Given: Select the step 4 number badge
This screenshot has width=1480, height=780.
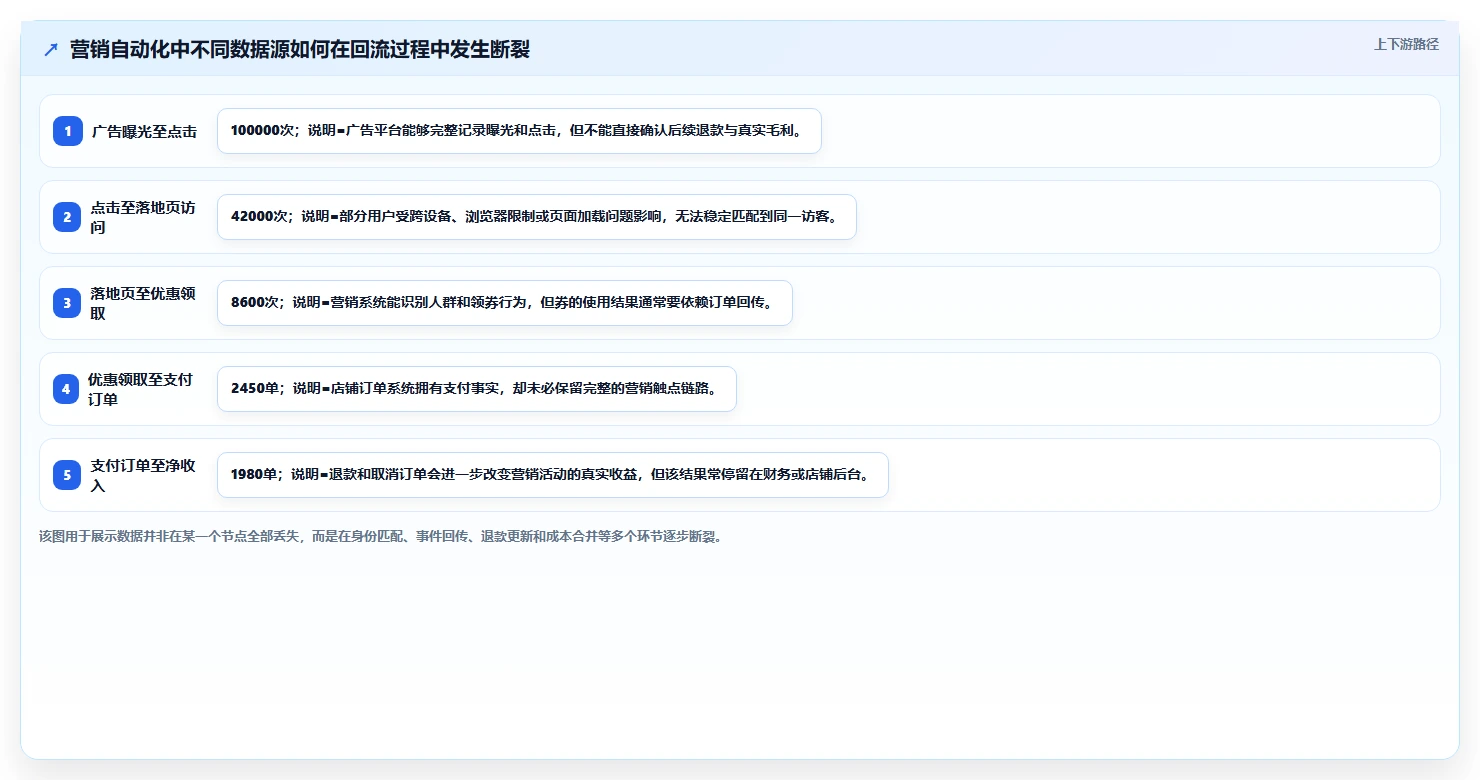Looking at the screenshot, I should pos(66,389).
